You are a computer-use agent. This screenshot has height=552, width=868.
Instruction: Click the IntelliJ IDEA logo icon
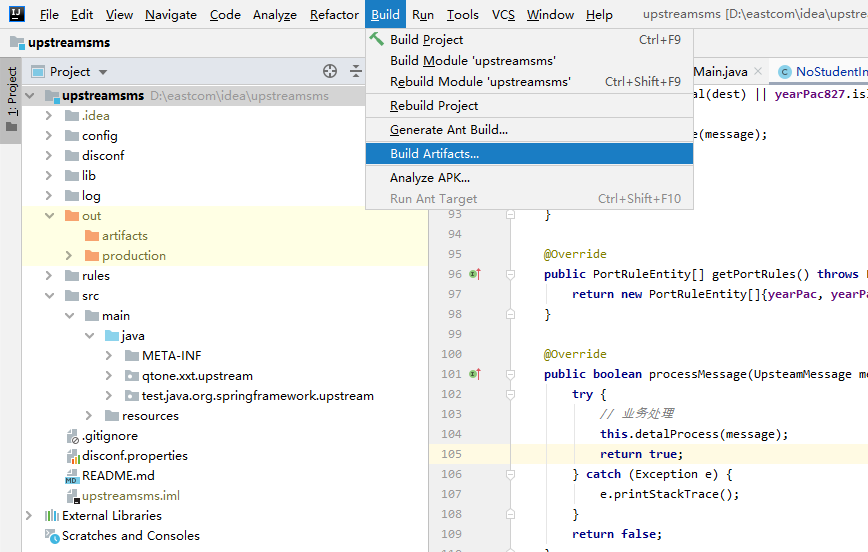coord(17,13)
